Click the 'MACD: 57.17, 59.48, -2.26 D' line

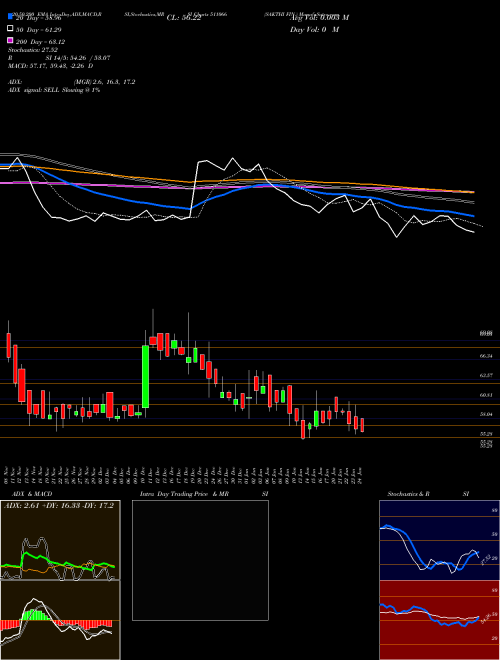click(x=51, y=66)
